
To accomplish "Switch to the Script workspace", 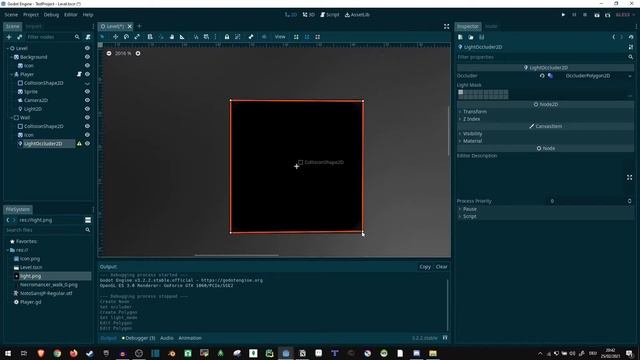I will [330, 15].
